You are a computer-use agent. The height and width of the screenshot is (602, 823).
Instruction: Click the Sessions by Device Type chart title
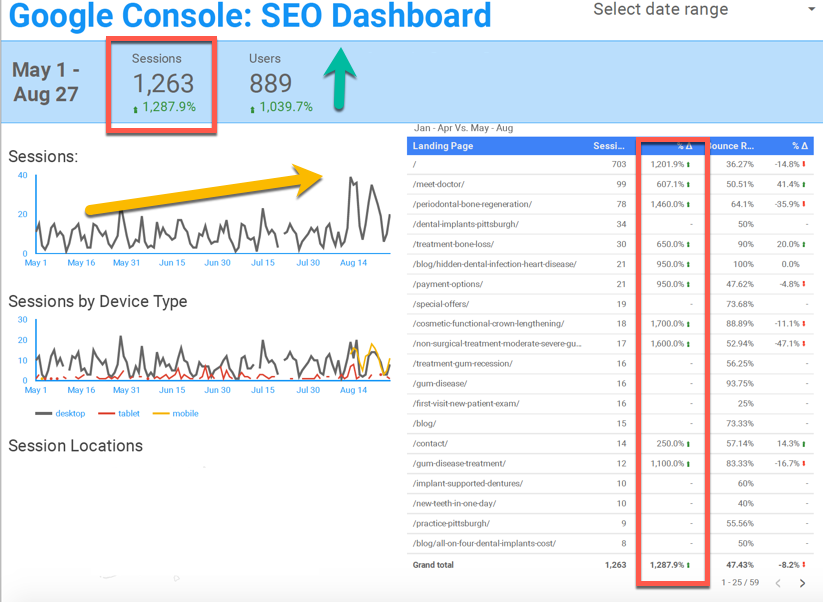click(x=98, y=301)
